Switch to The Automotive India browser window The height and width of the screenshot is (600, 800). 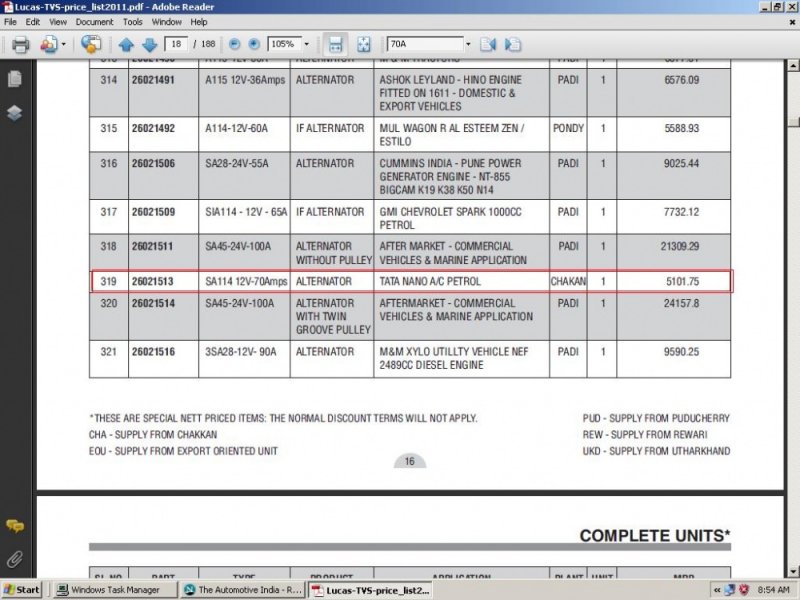pyautogui.click(x=243, y=590)
